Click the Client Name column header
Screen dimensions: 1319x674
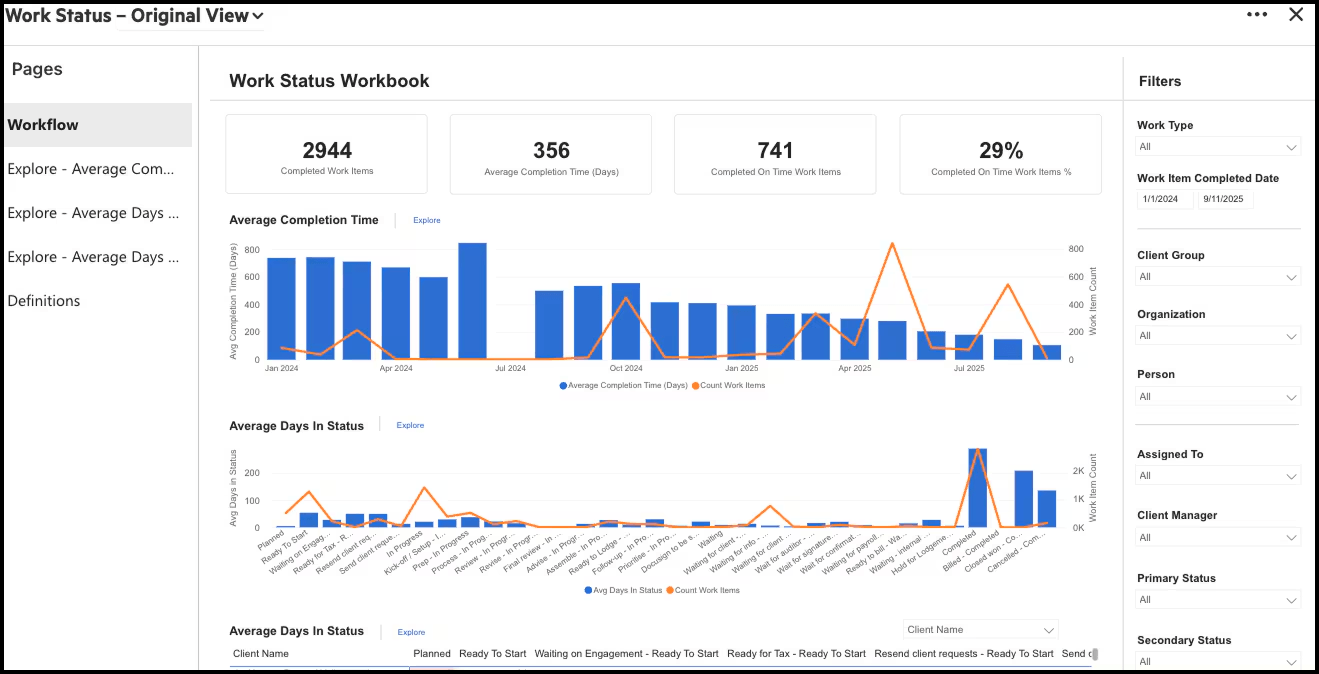point(261,654)
